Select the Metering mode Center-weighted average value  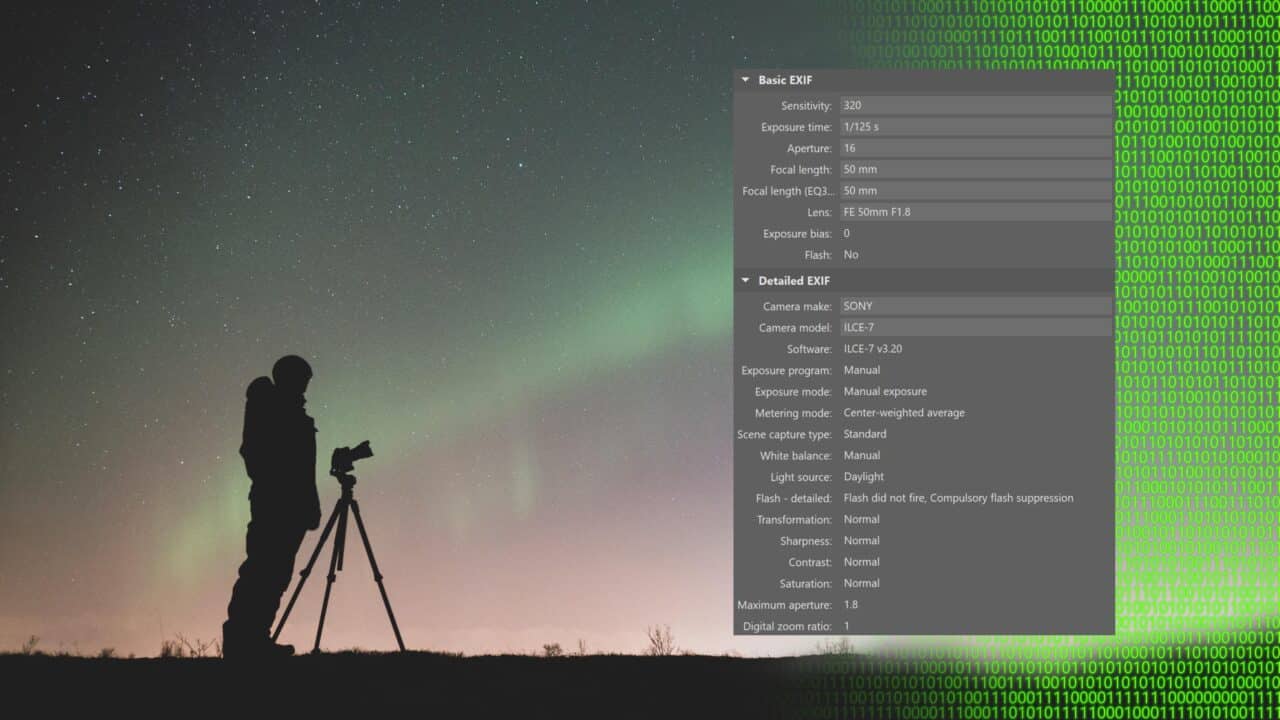[x=904, y=413]
